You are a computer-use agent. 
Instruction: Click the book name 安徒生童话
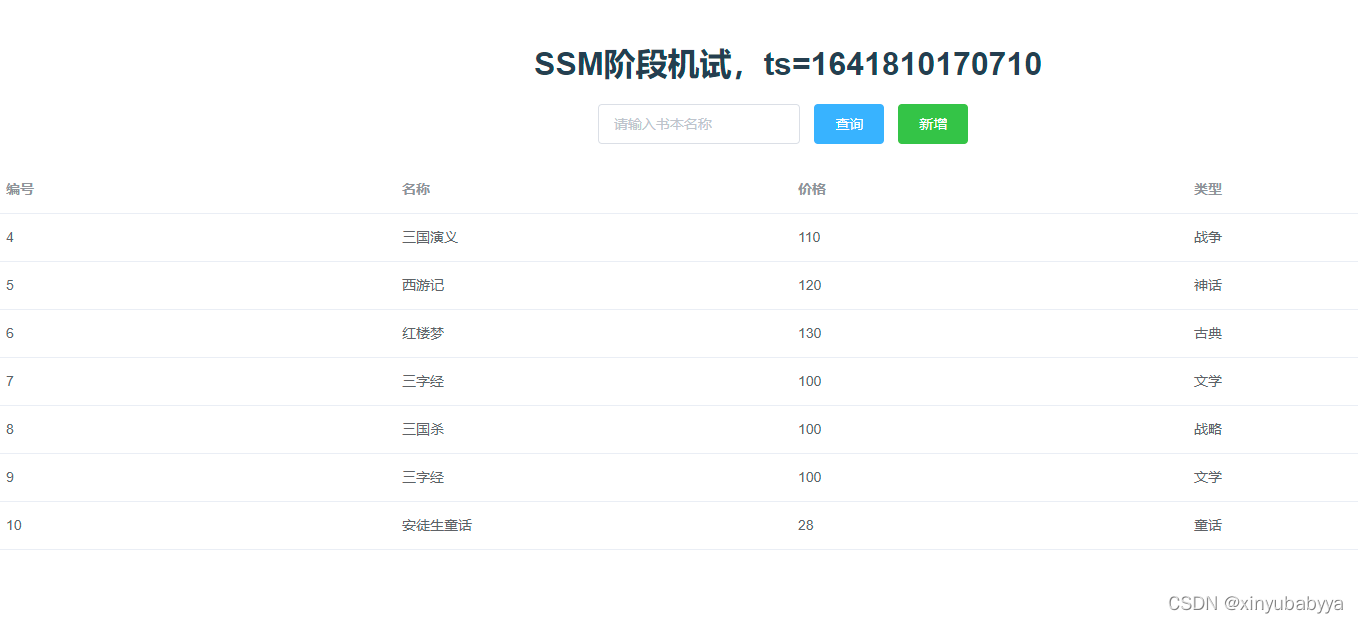pyautogui.click(x=437, y=525)
